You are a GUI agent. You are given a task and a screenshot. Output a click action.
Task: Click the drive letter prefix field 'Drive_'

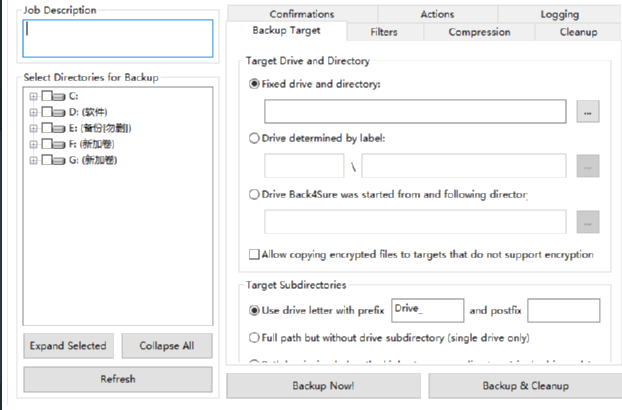(x=427, y=310)
